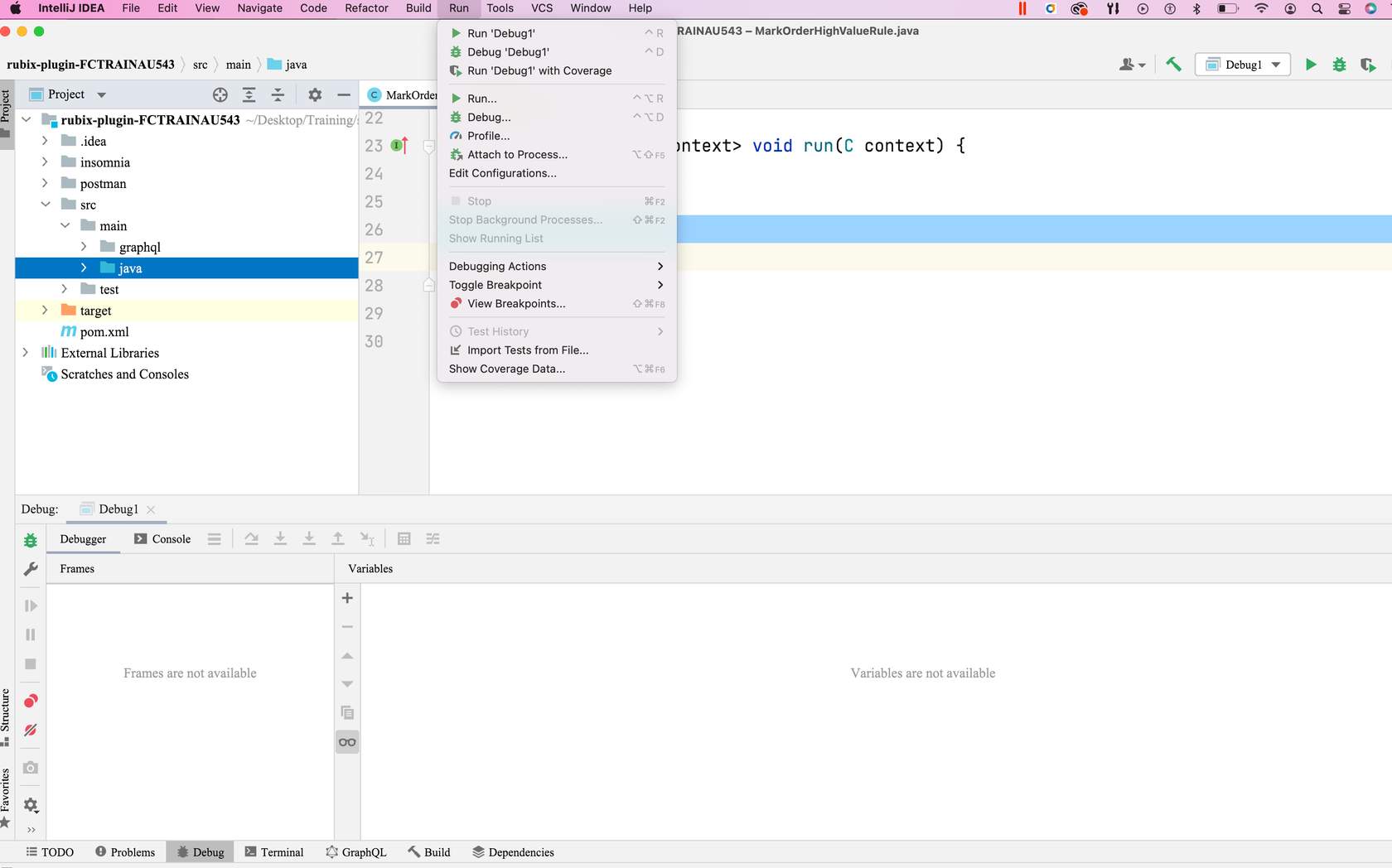Click View Breakpoints red circles icon
Screen dimensions: 1392x868
[31, 702]
